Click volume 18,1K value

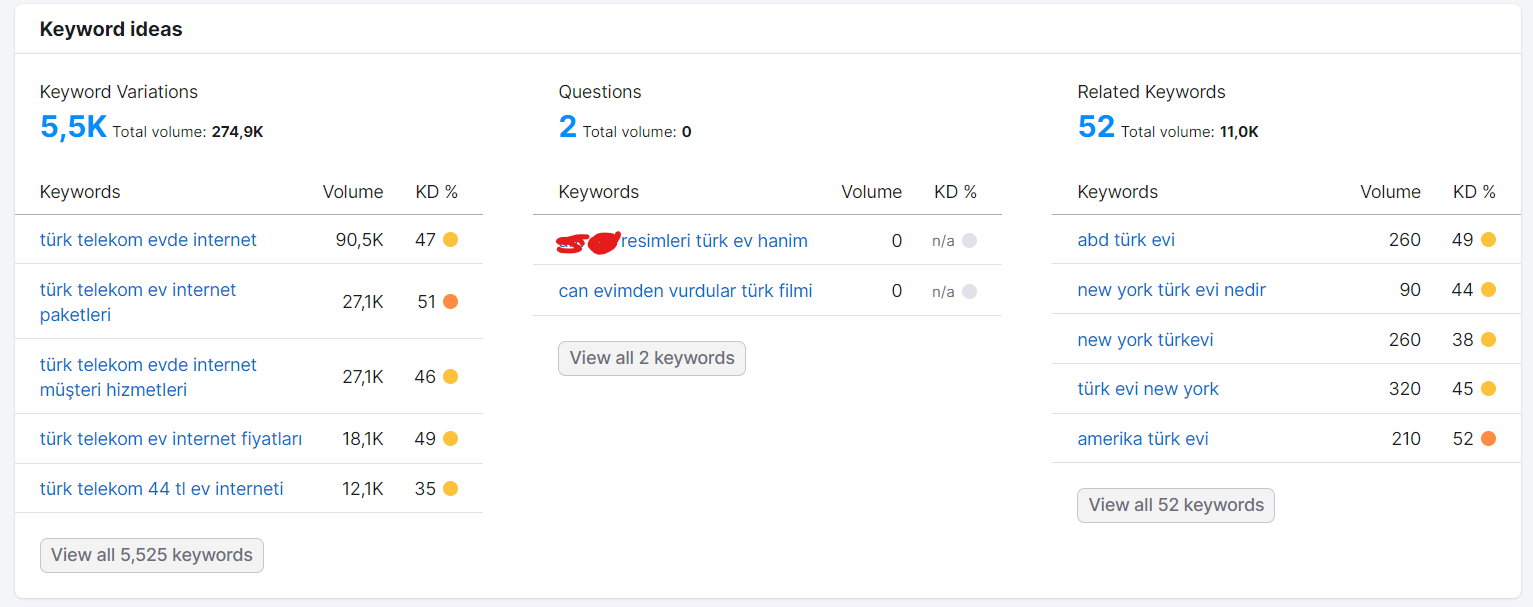pyautogui.click(x=363, y=439)
